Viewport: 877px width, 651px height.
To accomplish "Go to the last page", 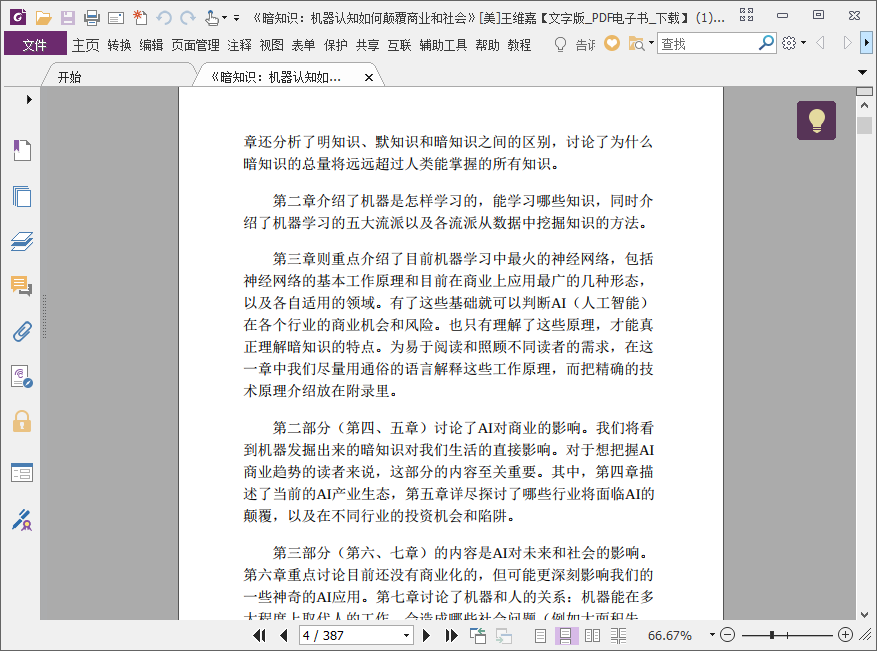I will [x=451, y=635].
